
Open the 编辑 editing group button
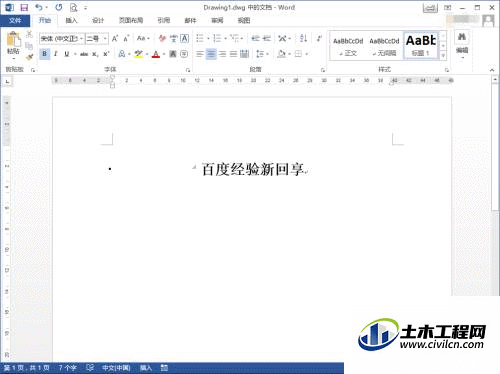tap(462, 45)
